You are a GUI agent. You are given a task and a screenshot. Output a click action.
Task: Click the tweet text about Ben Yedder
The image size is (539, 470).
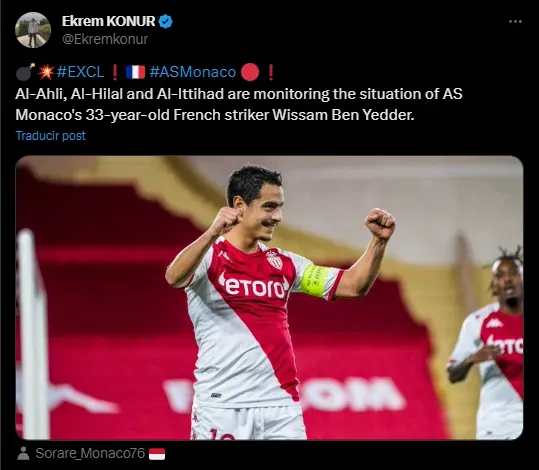(x=239, y=104)
